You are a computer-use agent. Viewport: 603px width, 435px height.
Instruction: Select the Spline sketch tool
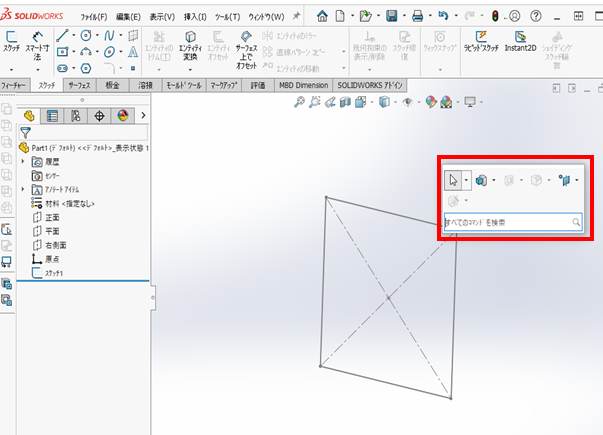109,36
